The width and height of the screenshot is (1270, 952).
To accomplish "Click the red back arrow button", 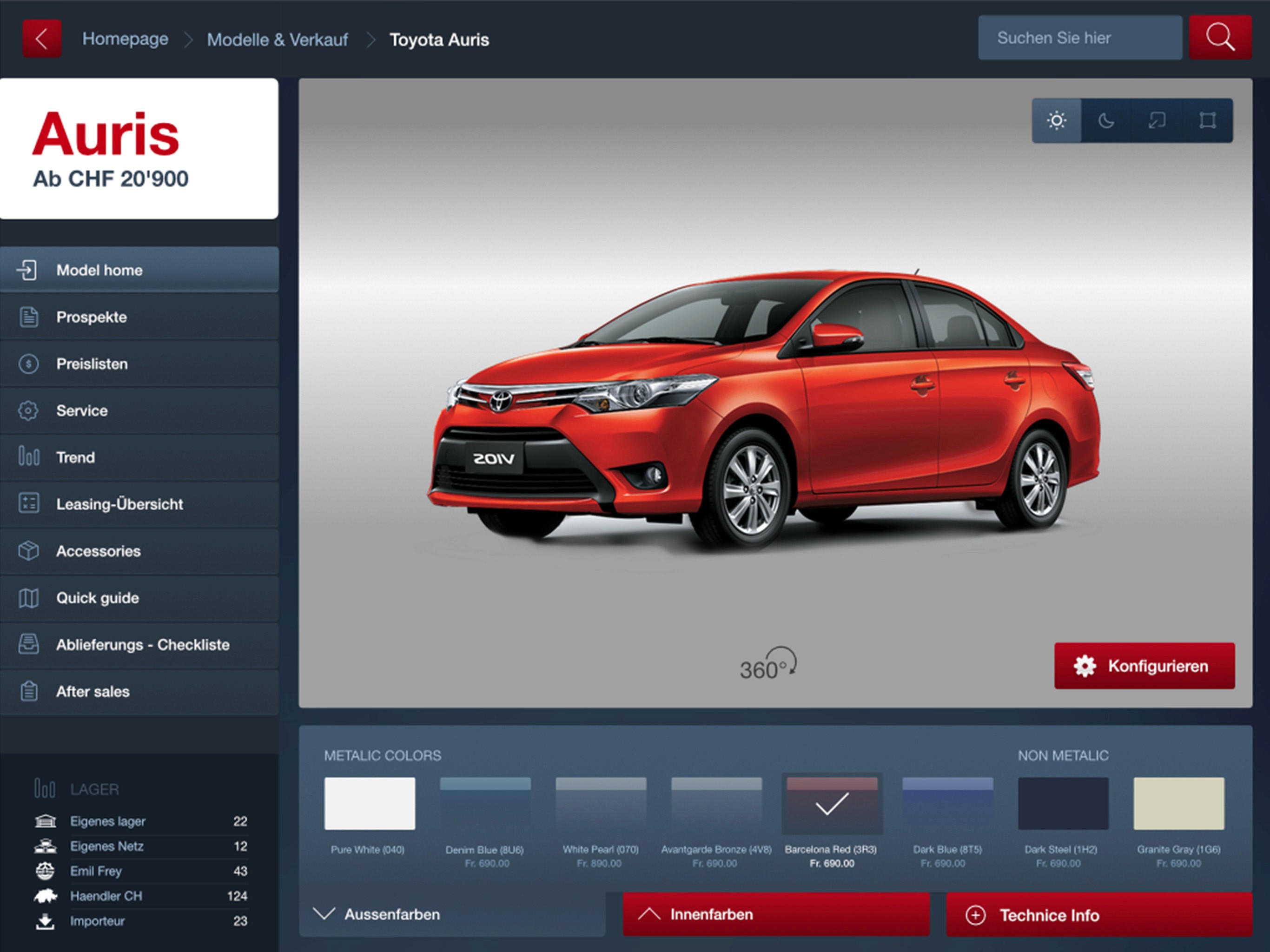I will pyautogui.click(x=41, y=39).
